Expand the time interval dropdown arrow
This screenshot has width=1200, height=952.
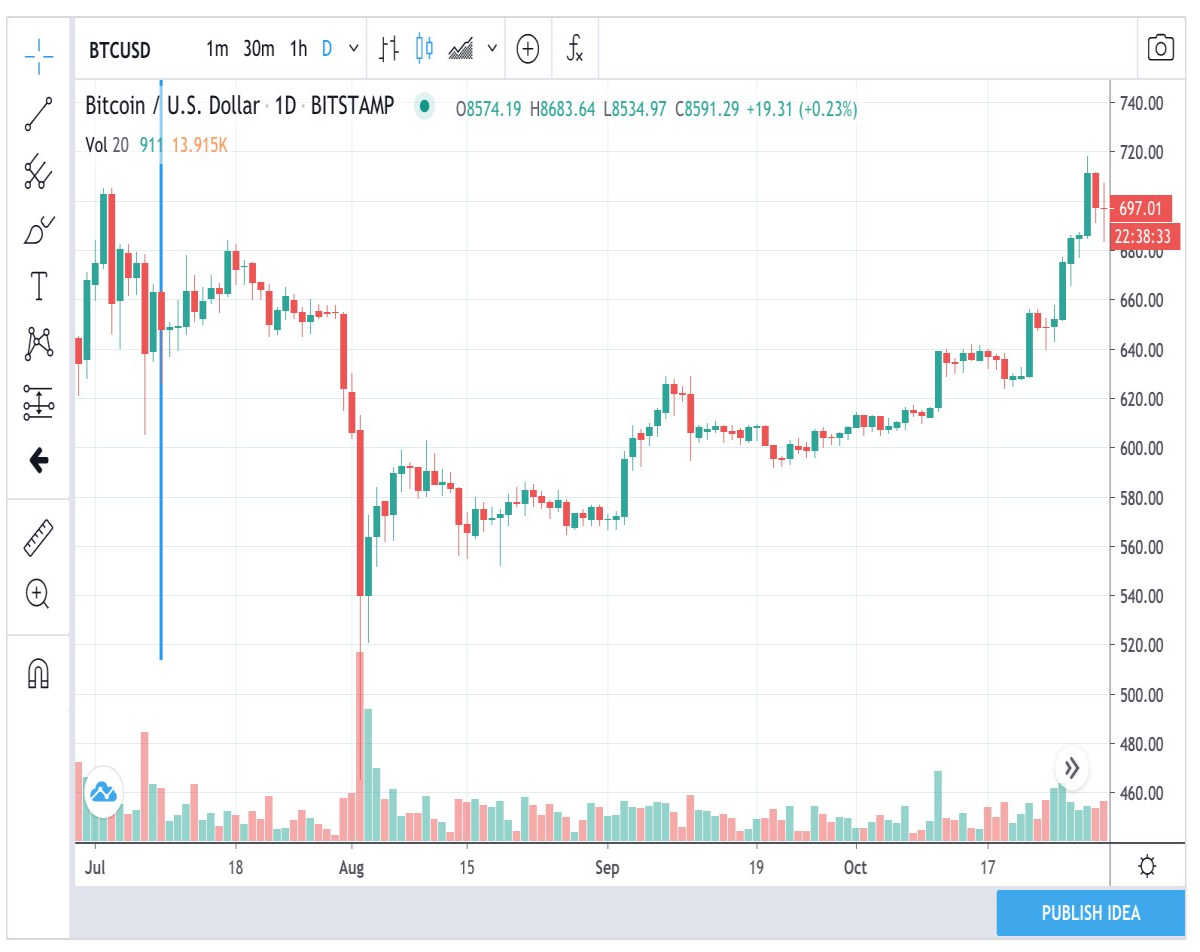click(354, 48)
